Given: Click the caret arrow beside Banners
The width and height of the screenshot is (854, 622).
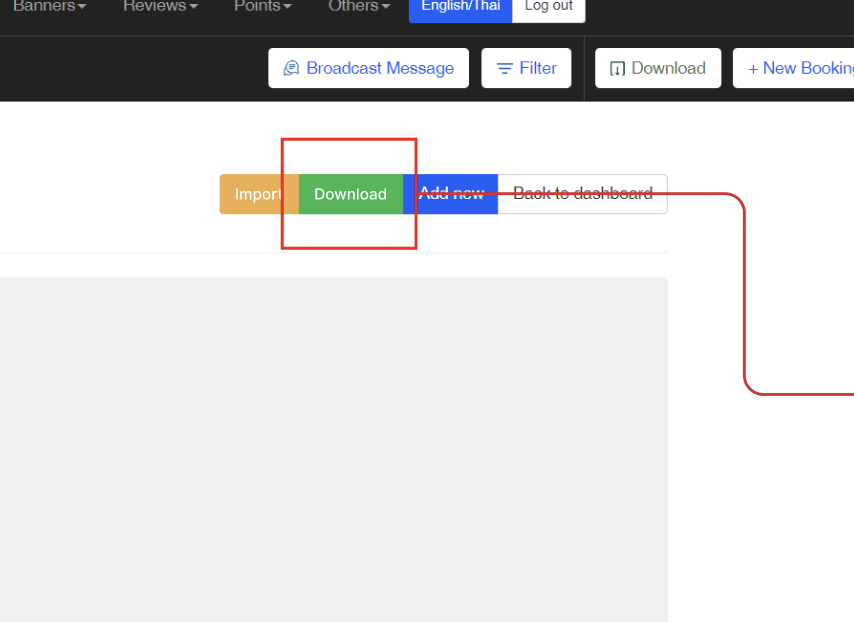Looking at the screenshot, I should click(x=82, y=7).
